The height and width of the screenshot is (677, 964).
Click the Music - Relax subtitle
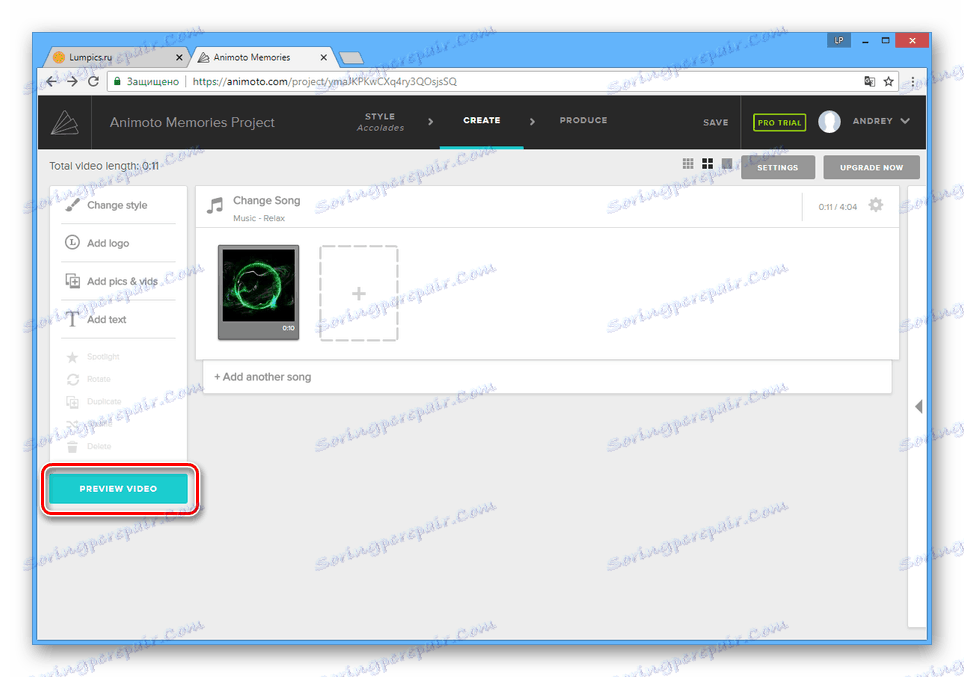click(259, 218)
